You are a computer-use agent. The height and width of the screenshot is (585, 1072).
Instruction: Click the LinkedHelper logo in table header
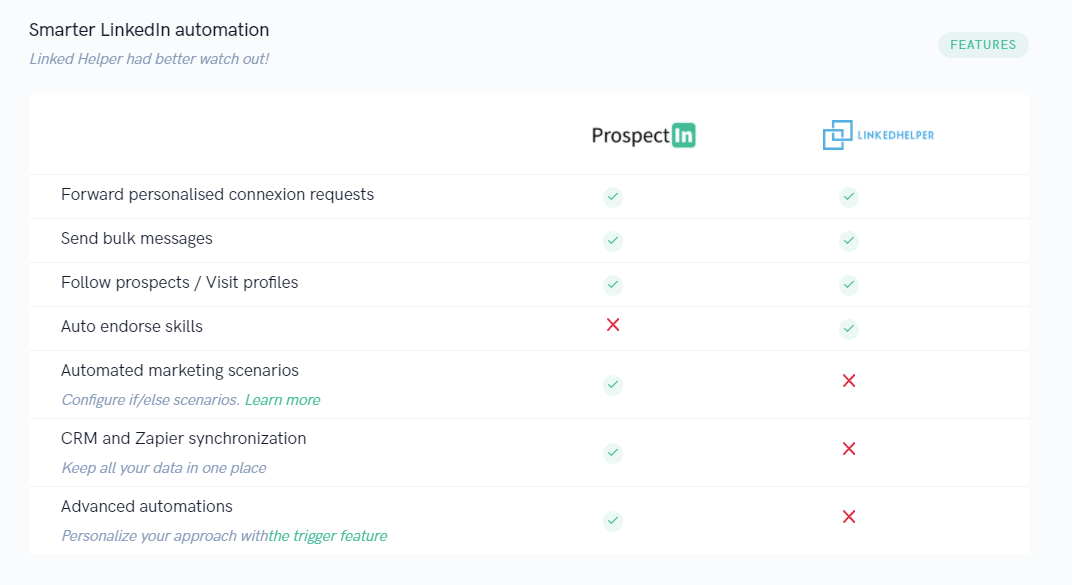tap(879, 135)
